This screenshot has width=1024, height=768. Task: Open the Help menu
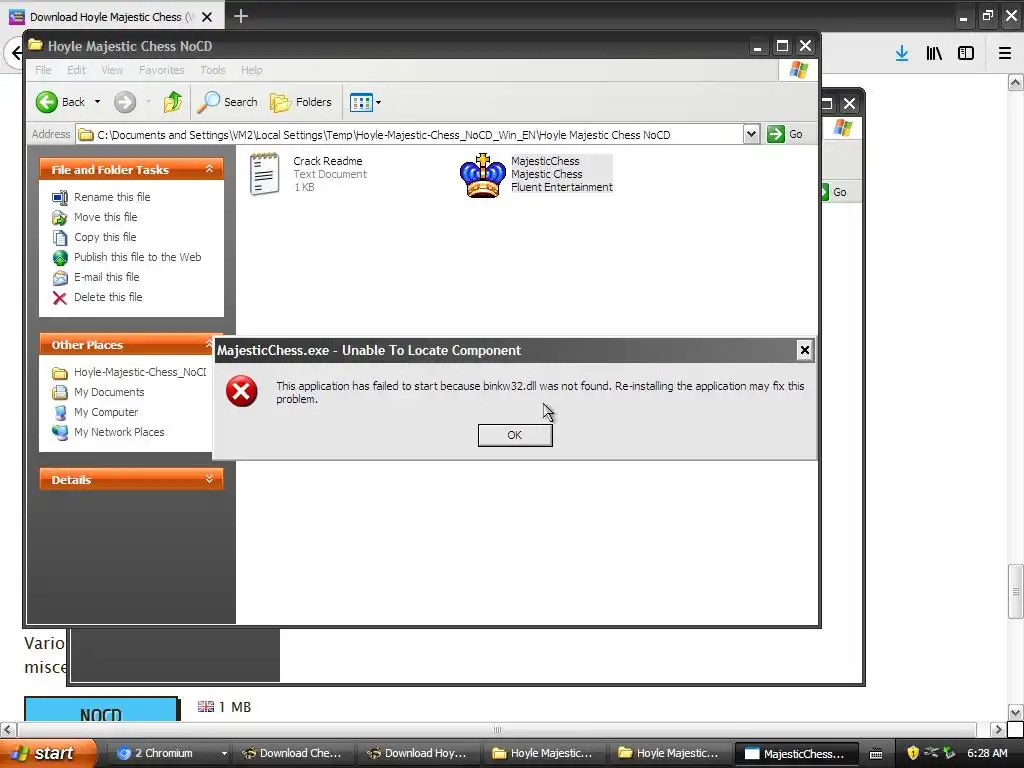[251, 70]
